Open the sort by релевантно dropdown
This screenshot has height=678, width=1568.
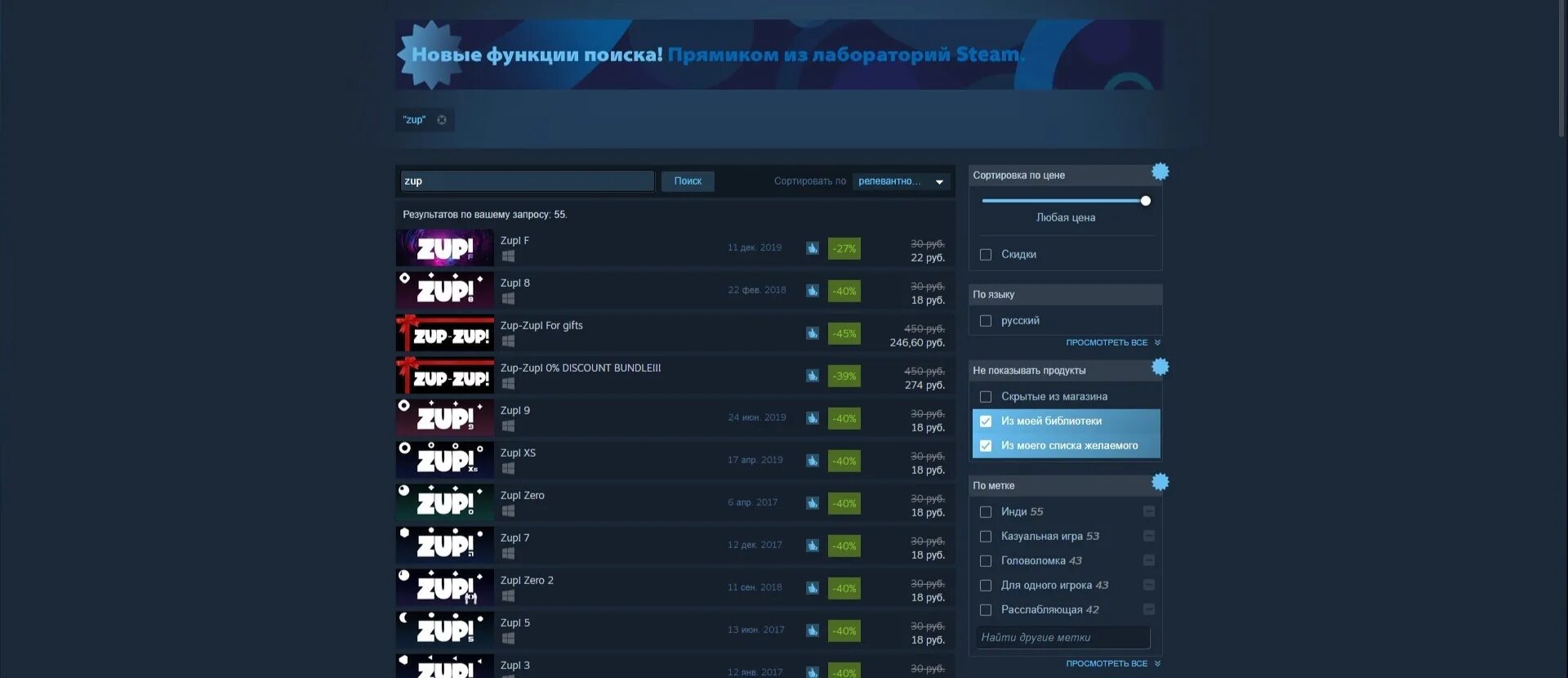coord(901,181)
